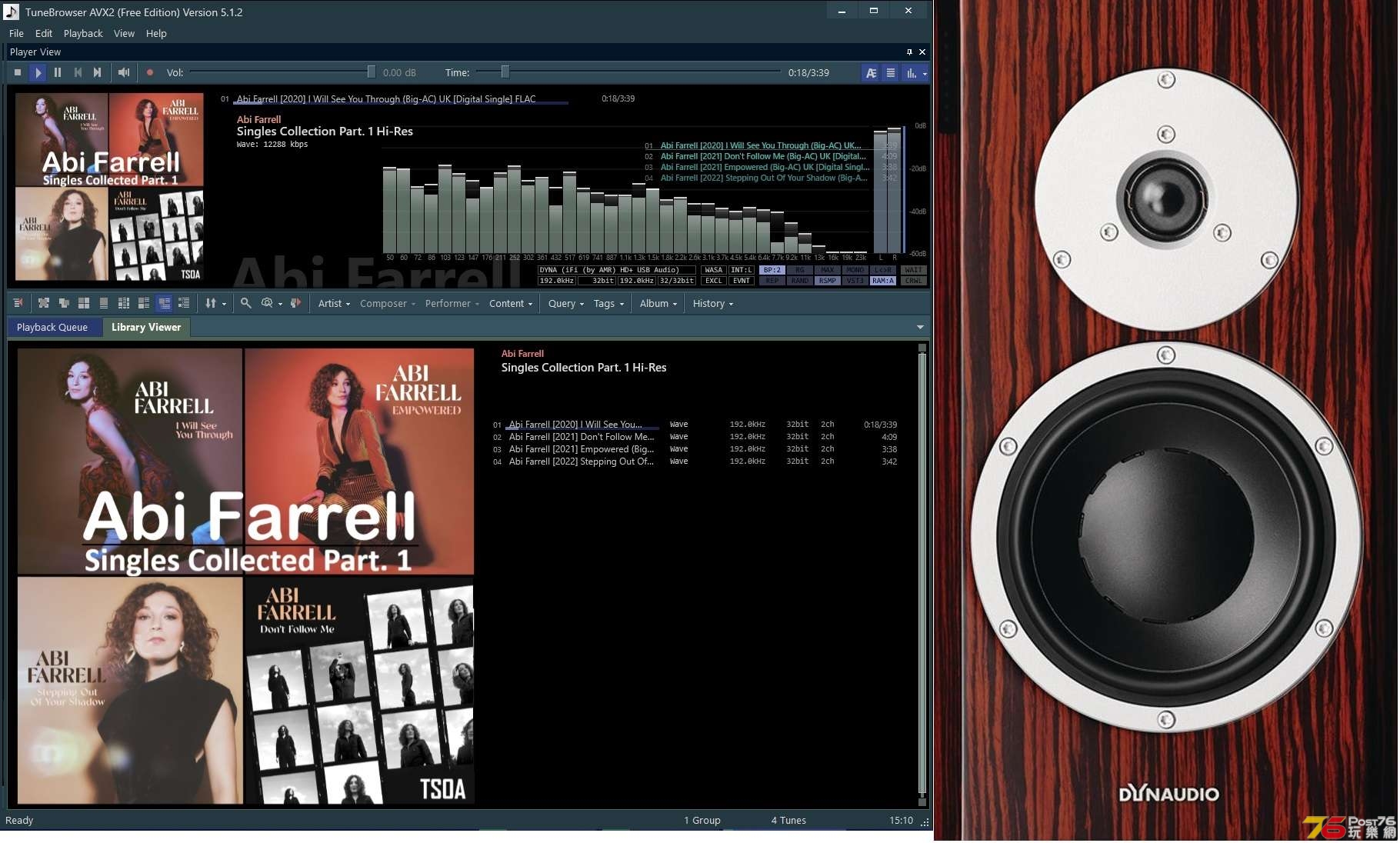Click the spectrum bars icon in Player View
Screen dimensions: 1400x843
912,73
